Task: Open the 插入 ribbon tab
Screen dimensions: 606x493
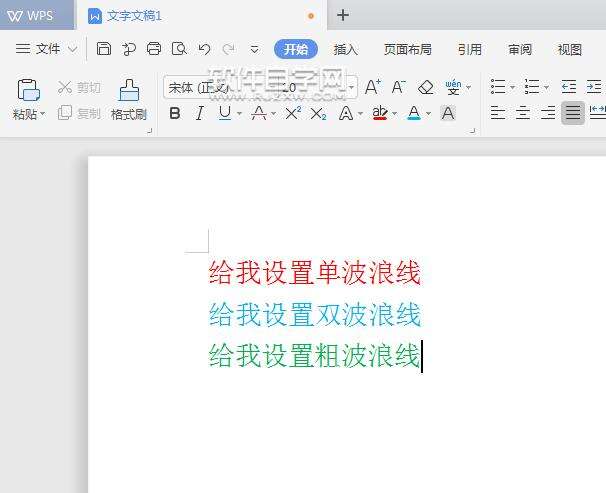Action: click(346, 49)
